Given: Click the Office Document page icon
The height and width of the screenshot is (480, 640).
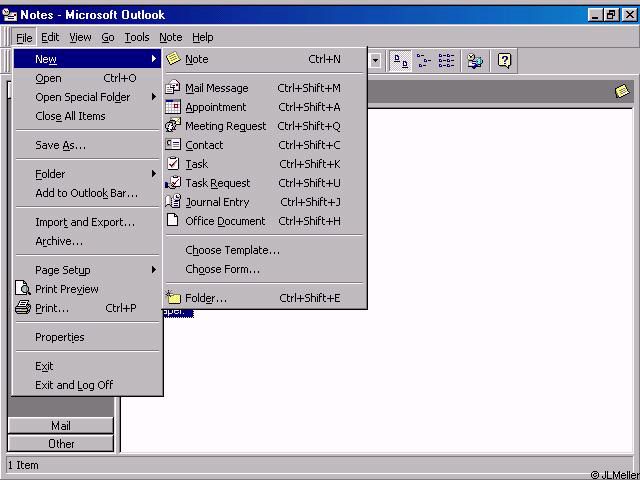Looking at the screenshot, I should coord(173,220).
